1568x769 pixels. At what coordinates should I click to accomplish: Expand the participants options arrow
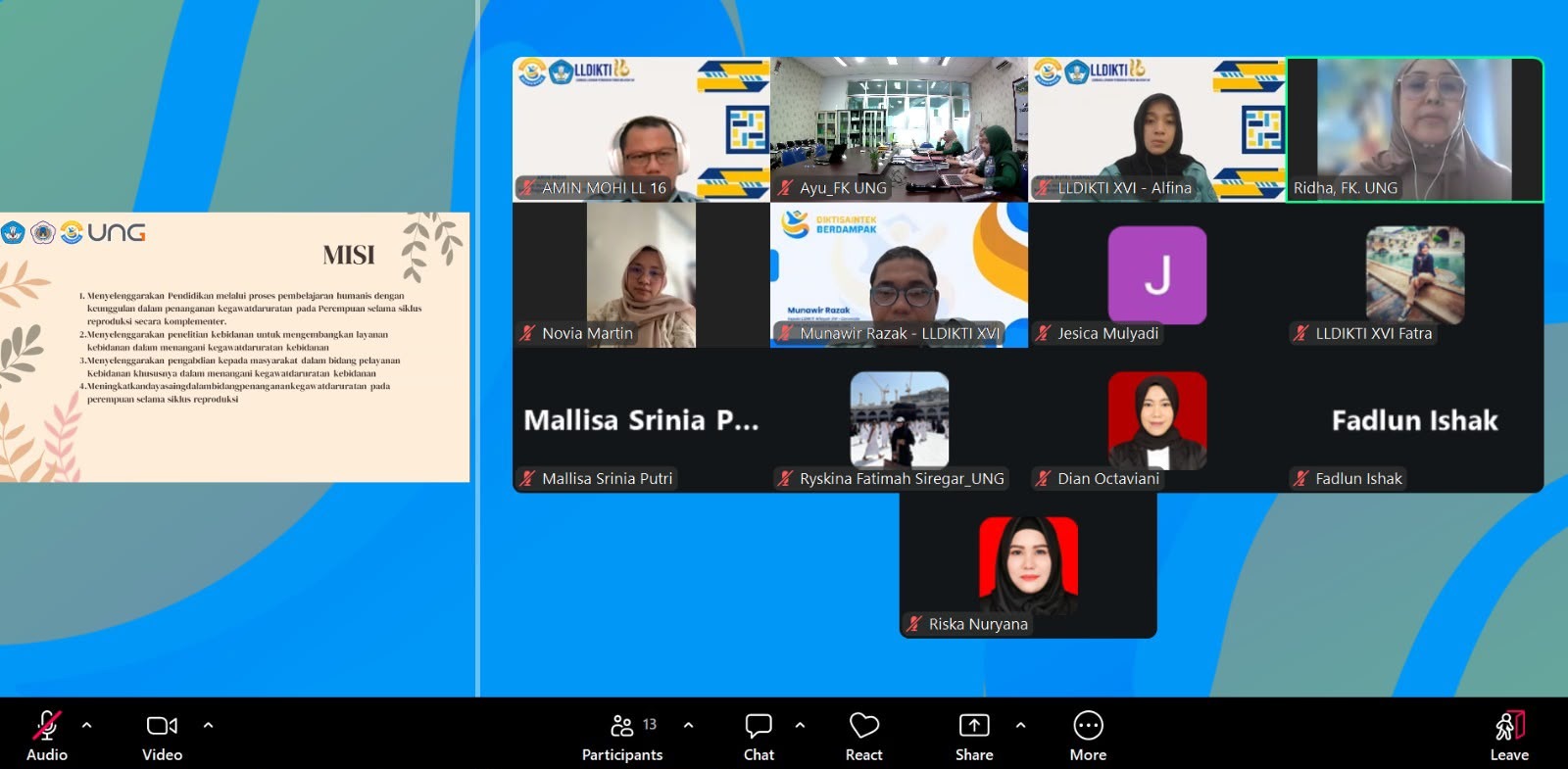tap(688, 726)
